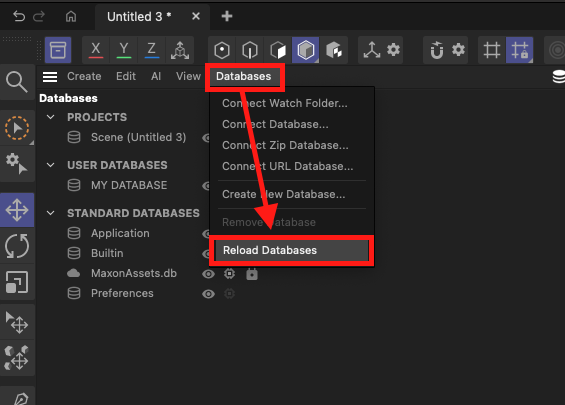Activate the Scale tool

[x=17, y=282]
